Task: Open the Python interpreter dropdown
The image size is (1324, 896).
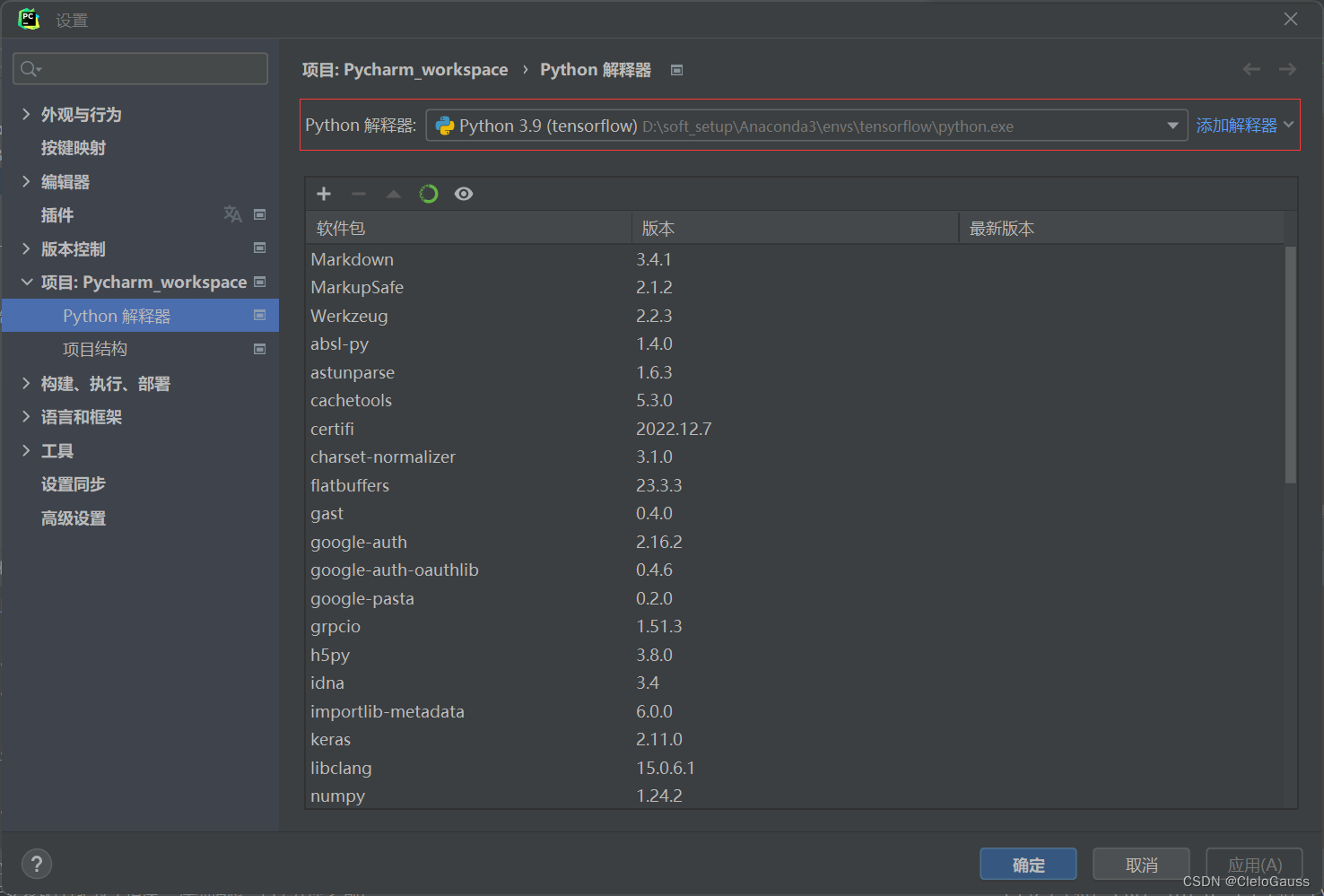Action: pyautogui.click(x=806, y=126)
